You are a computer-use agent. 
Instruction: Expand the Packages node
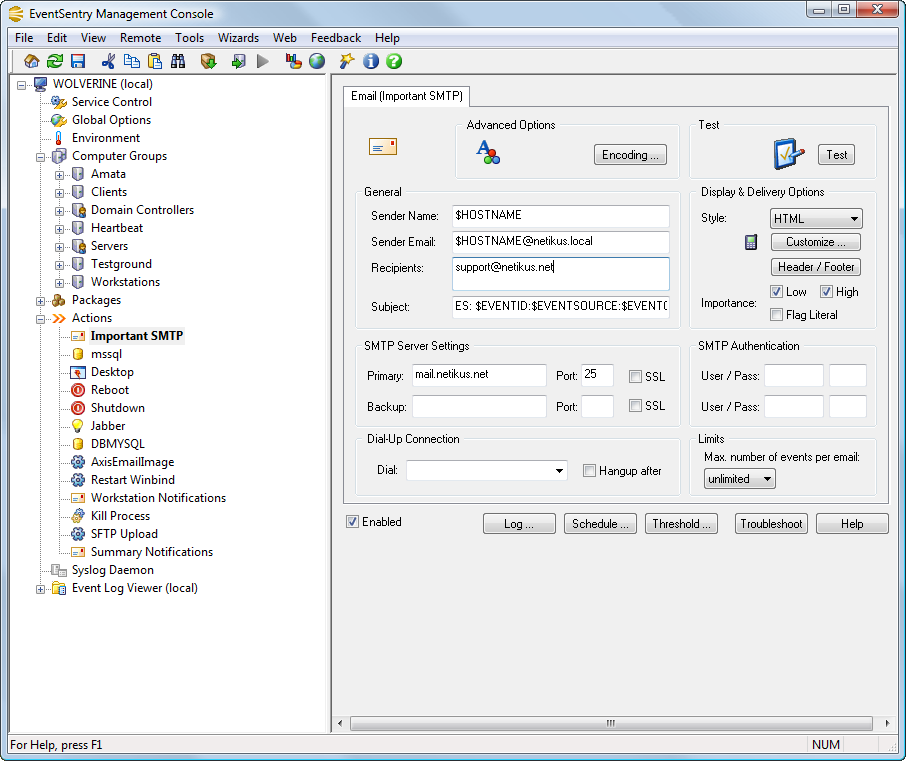(x=40, y=301)
